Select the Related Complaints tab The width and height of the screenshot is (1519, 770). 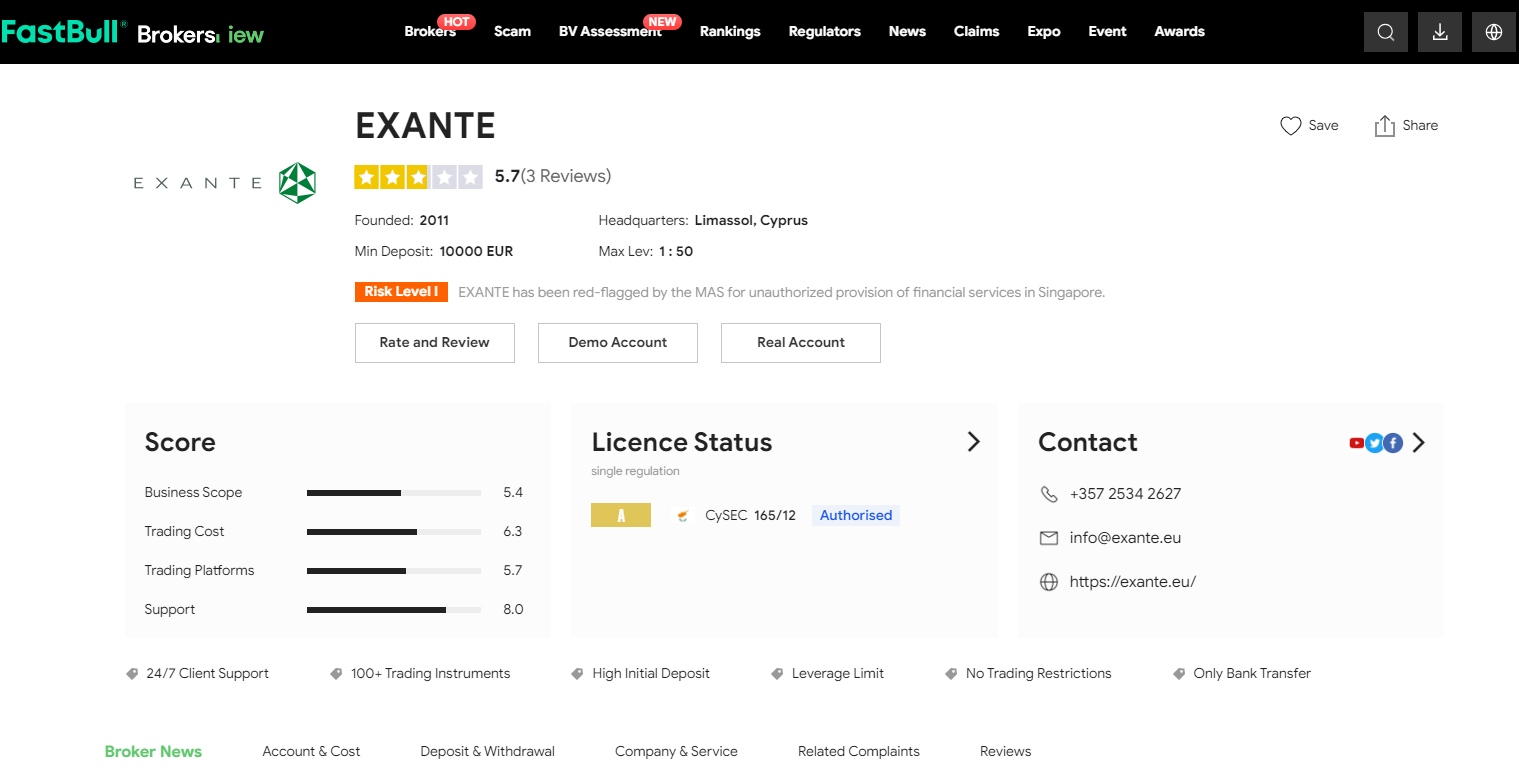coord(858,751)
